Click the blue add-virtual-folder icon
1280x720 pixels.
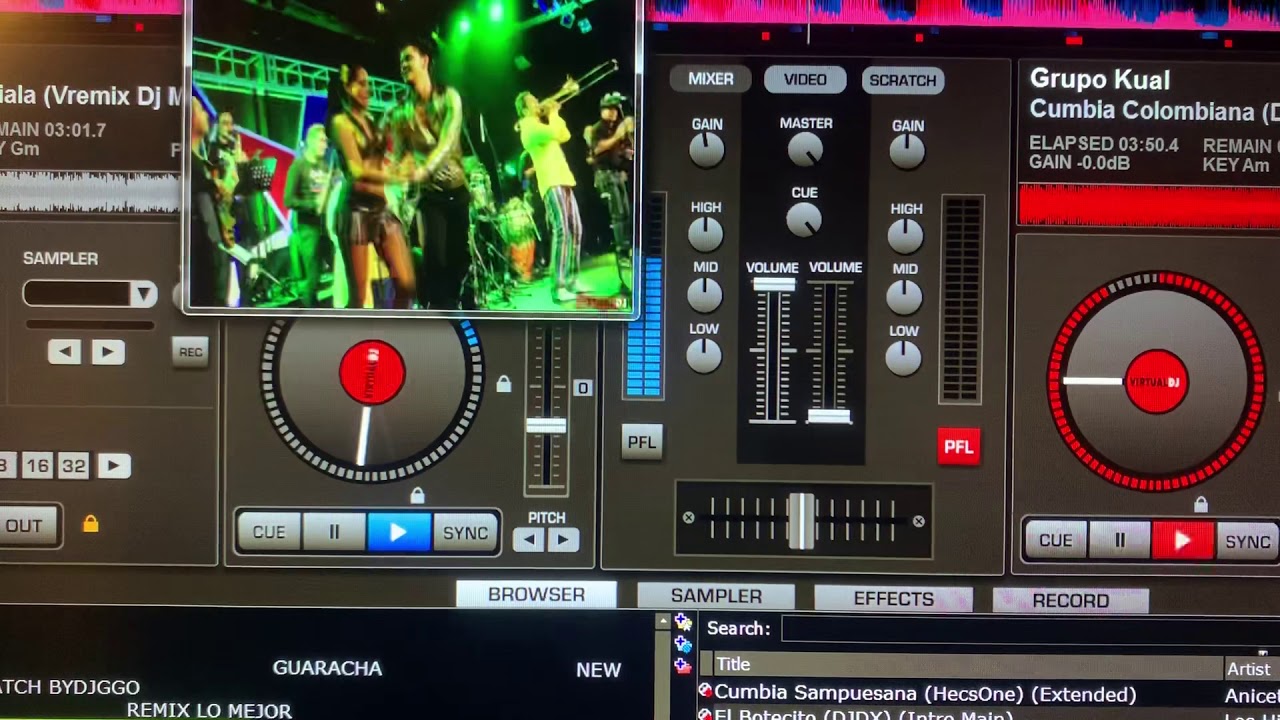pyautogui.click(x=683, y=643)
